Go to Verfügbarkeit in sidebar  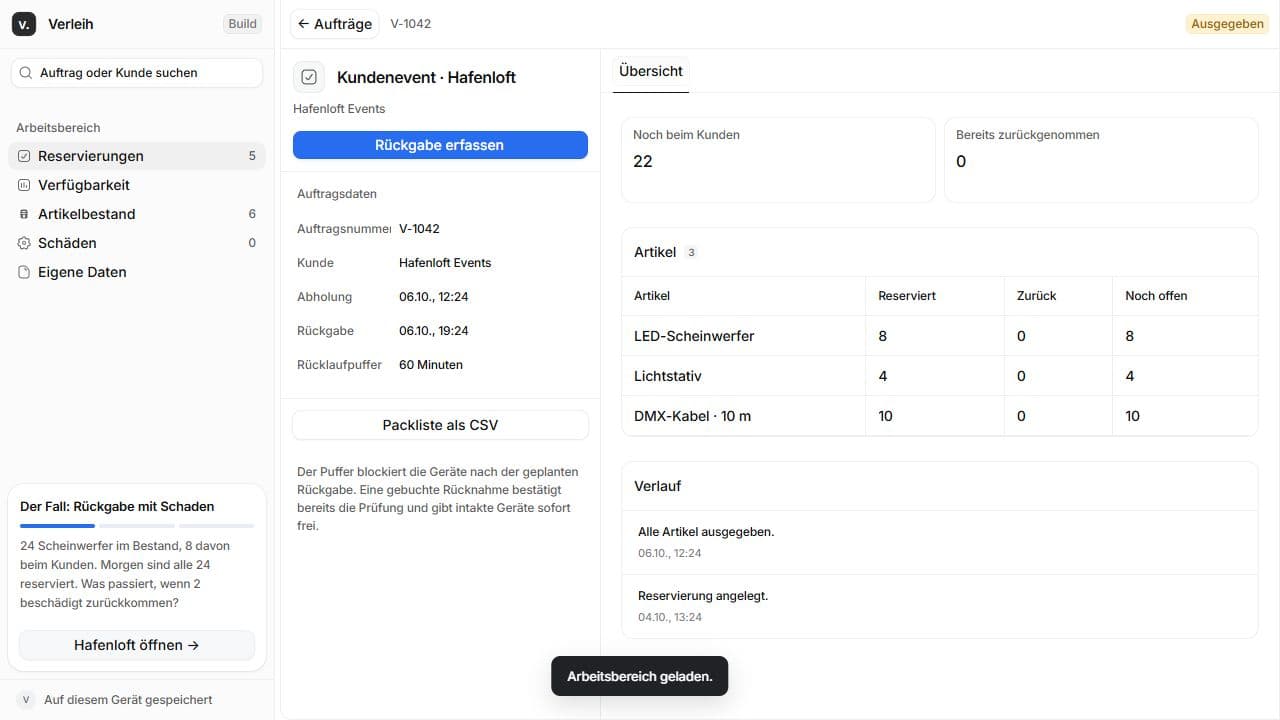tap(137, 185)
